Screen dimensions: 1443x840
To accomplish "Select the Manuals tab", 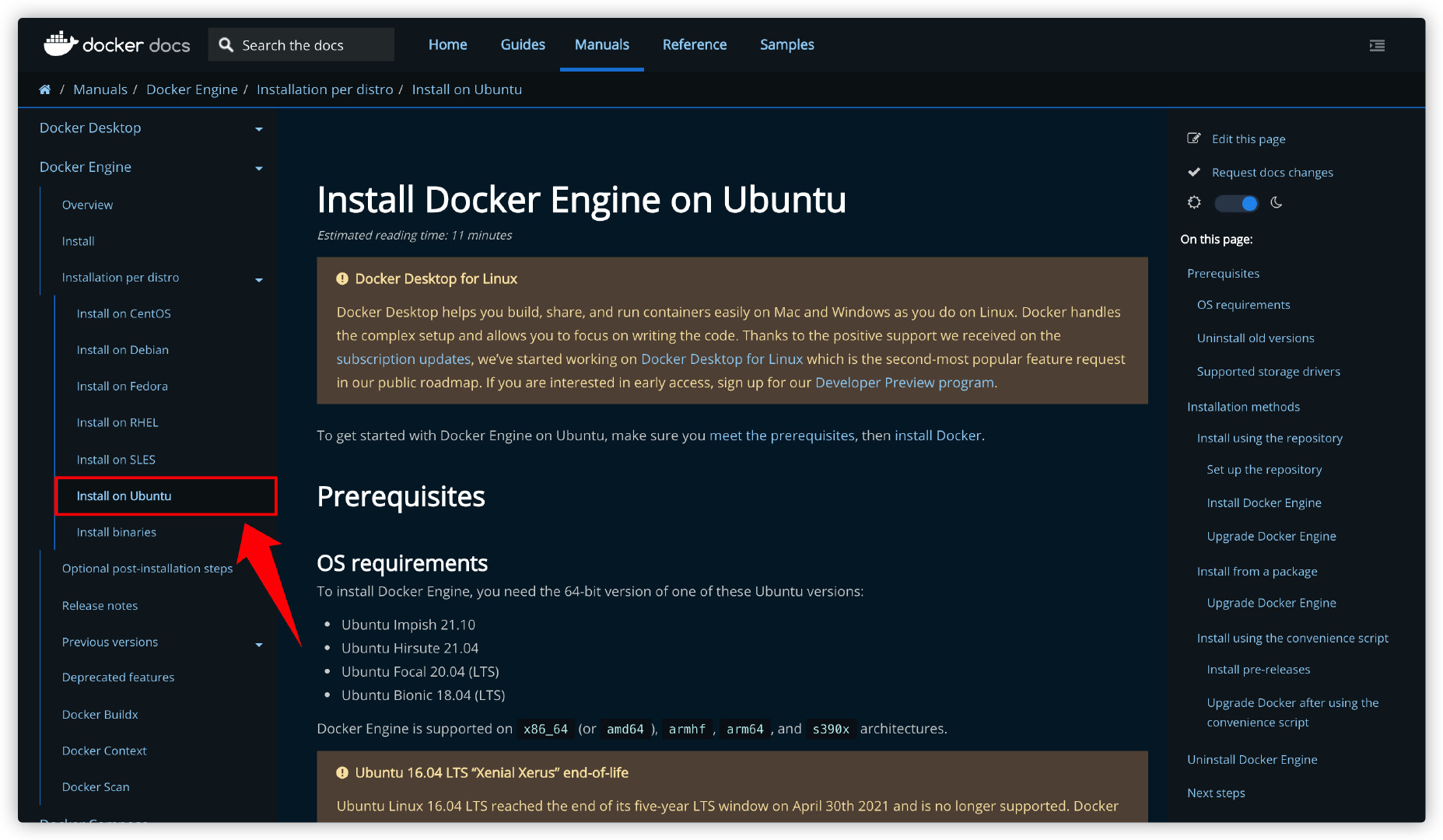I will coord(601,44).
